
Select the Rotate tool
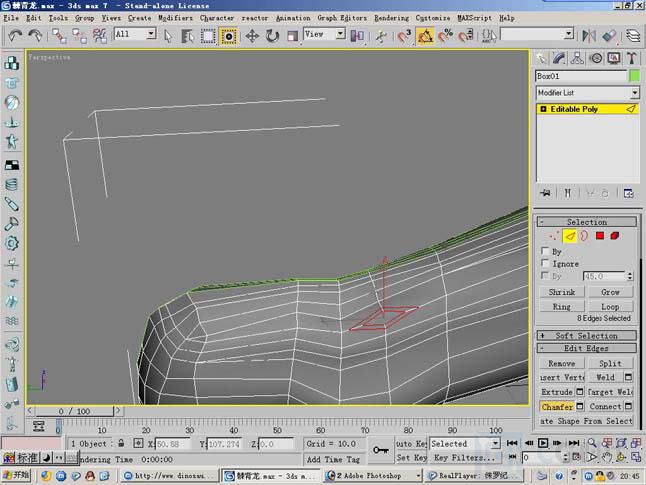click(x=272, y=36)
